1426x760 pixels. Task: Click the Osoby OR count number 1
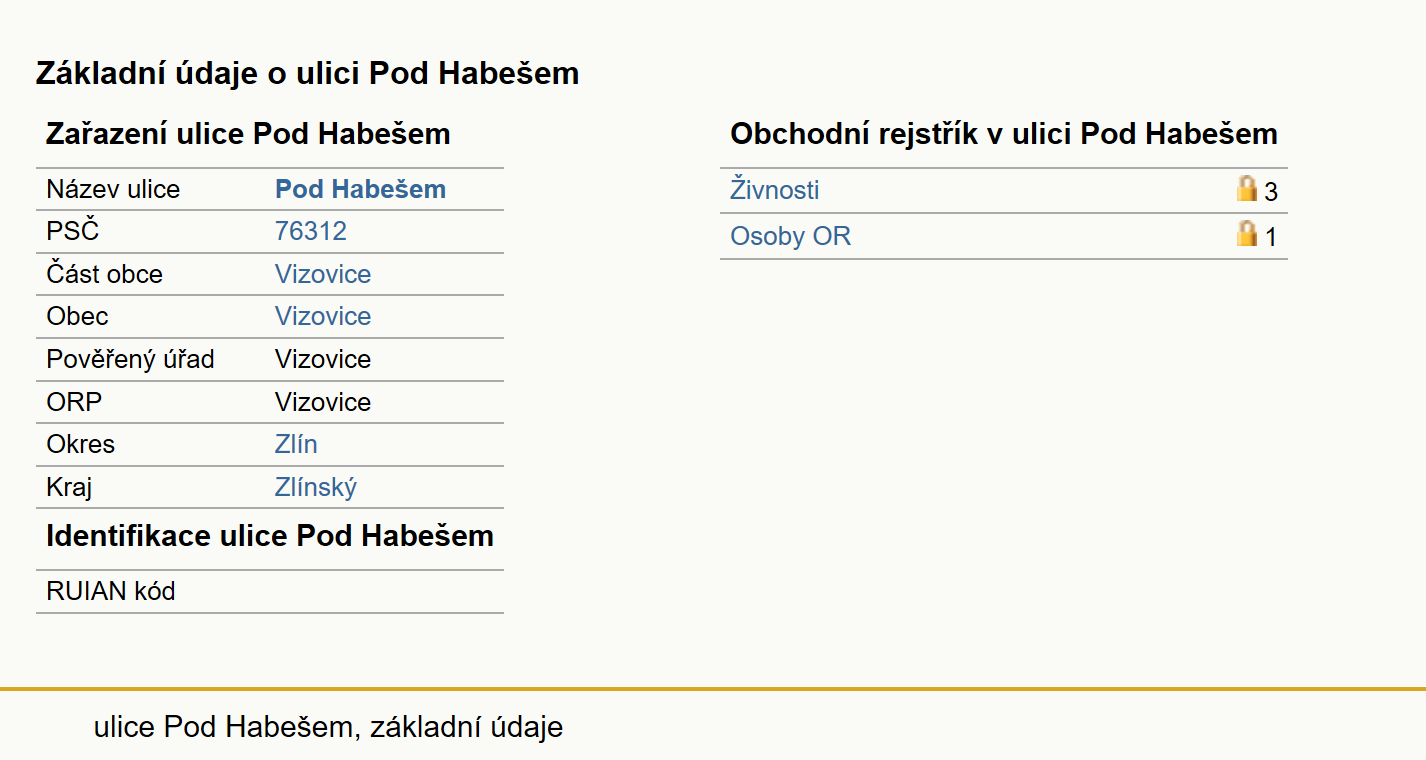1271,237
